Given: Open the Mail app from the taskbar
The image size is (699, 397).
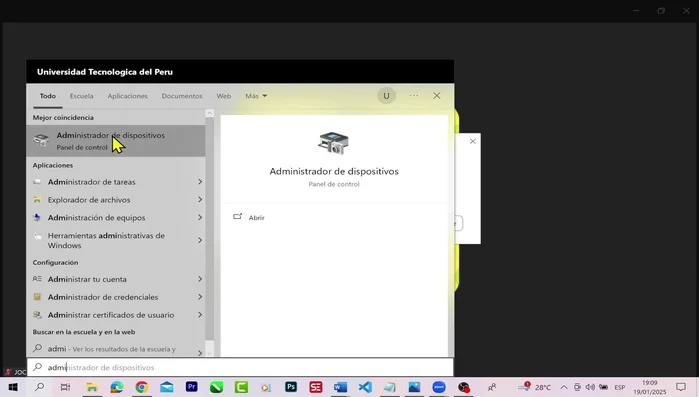Looking at the screenshot, I should click(x=167, y=387).
